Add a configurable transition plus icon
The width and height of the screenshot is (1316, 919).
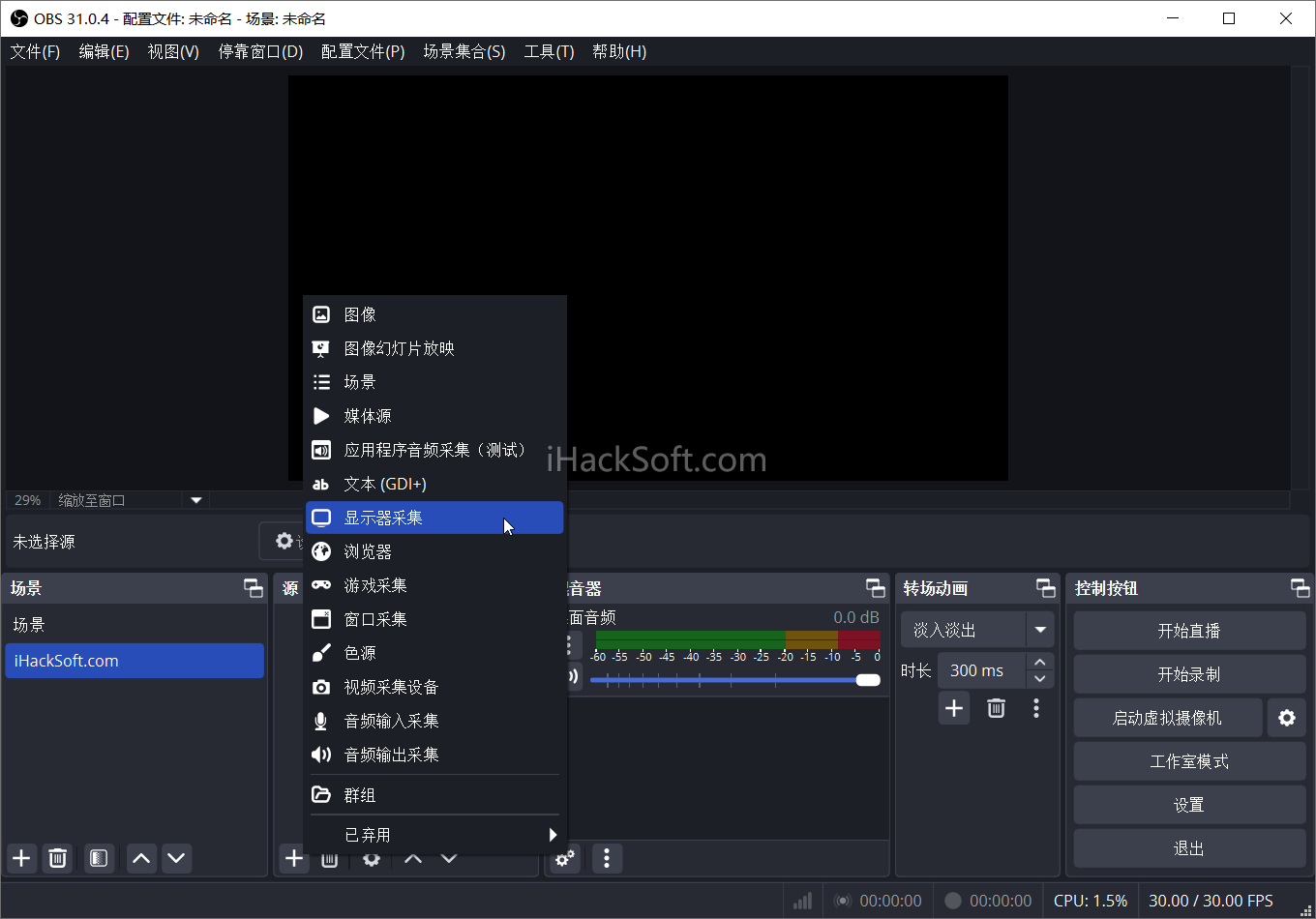(954, 708)
